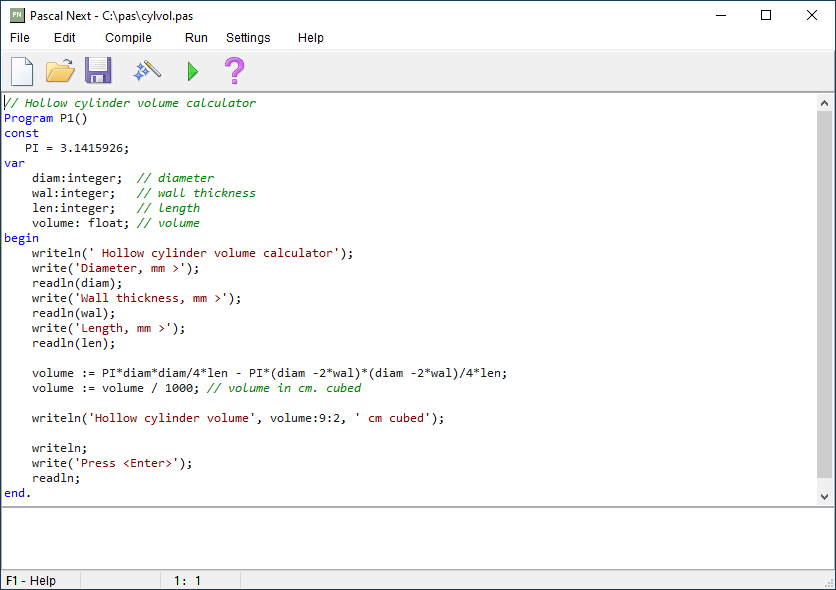Click the 'readln(wal);' line
This screenshot has width=836, height=590.
[73, 313]
